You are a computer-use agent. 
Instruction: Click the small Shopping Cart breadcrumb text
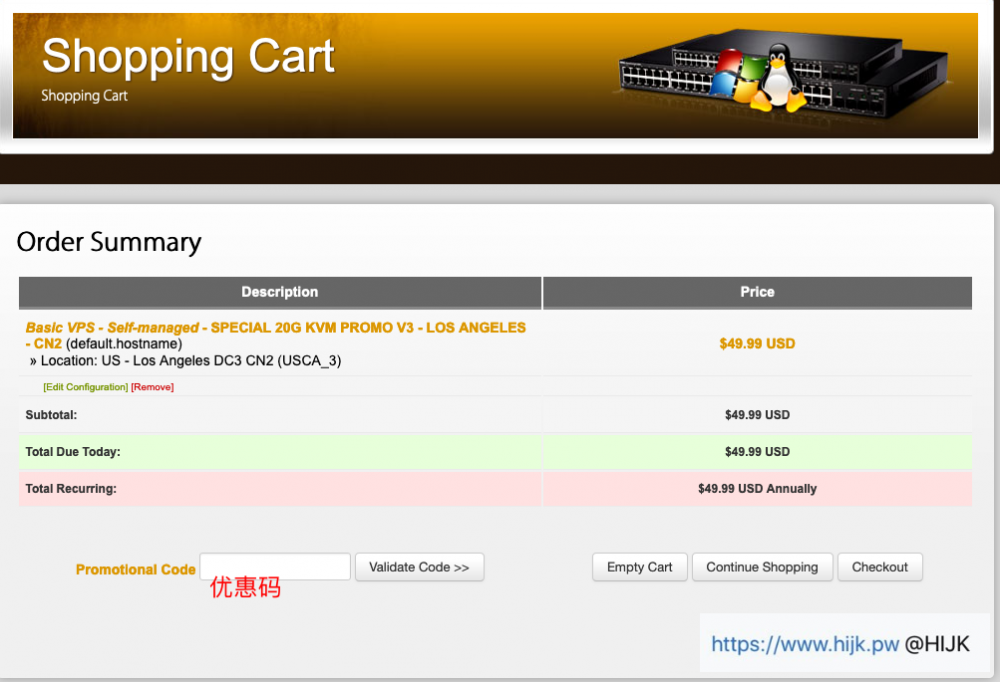(x=84, y=96)
